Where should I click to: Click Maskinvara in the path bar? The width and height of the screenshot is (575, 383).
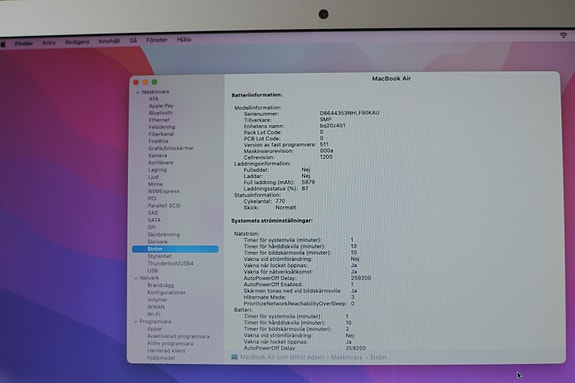347,357
